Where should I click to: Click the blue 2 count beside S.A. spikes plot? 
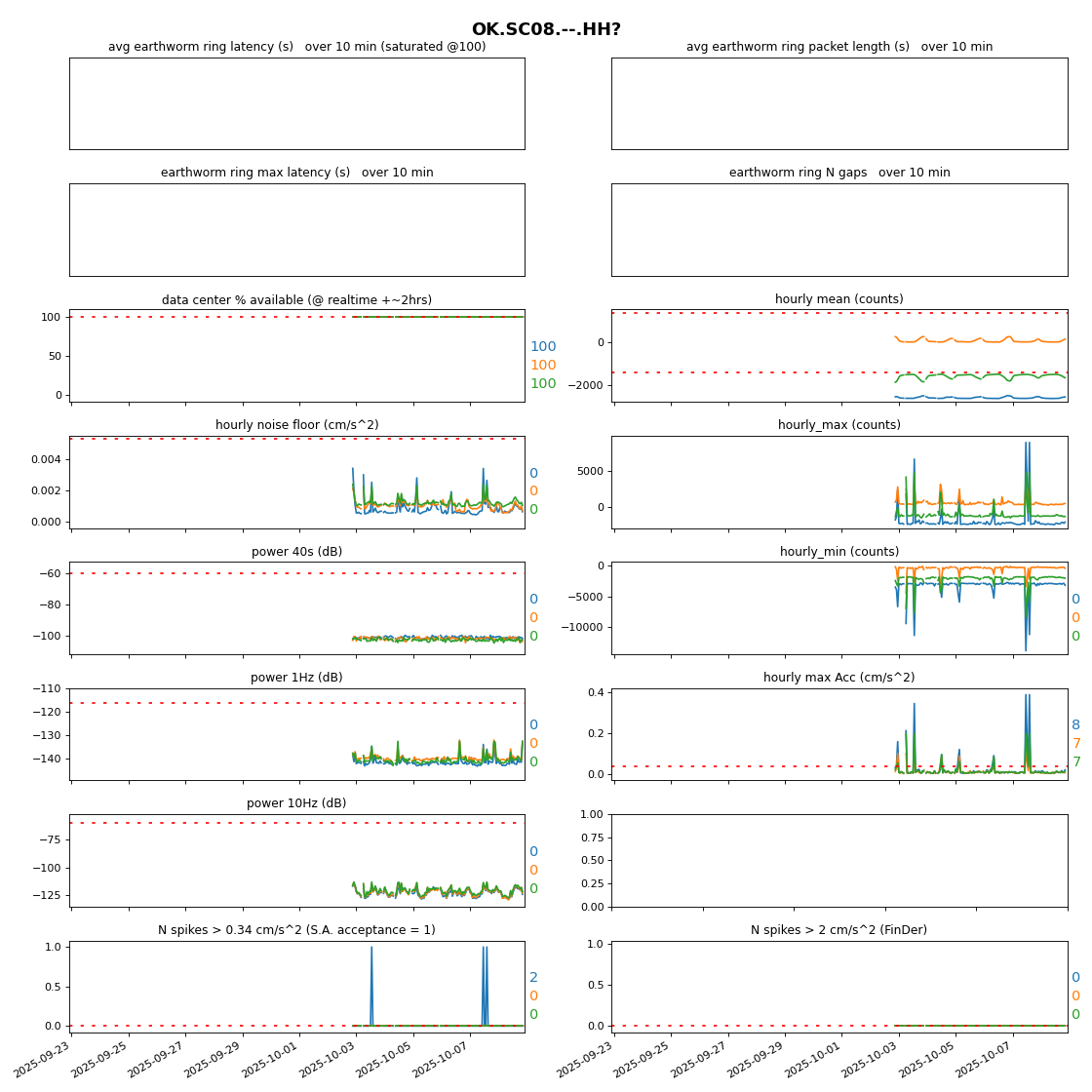(x=533, y=978)
